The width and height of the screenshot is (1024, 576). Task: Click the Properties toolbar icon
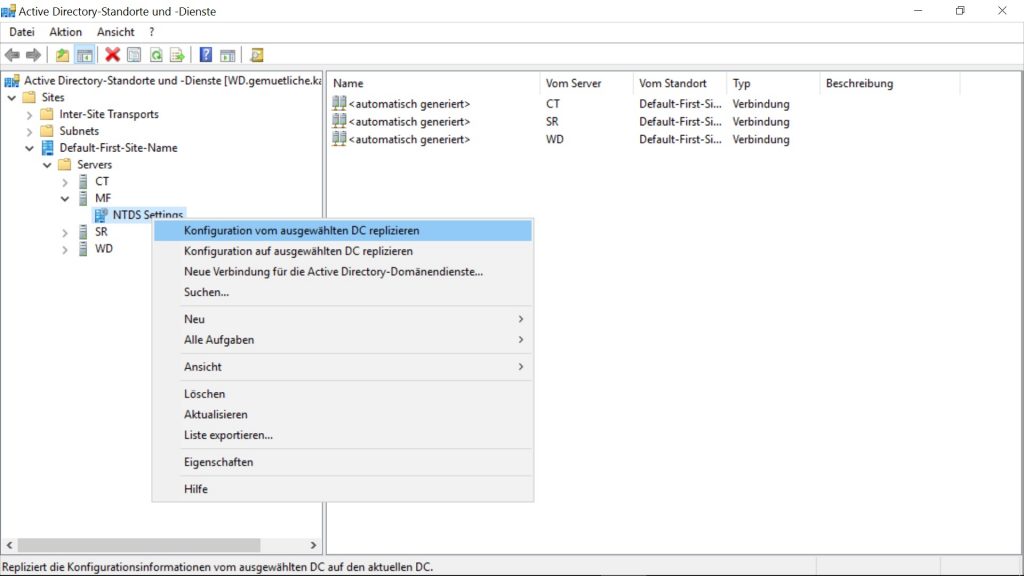coord(134,56)
